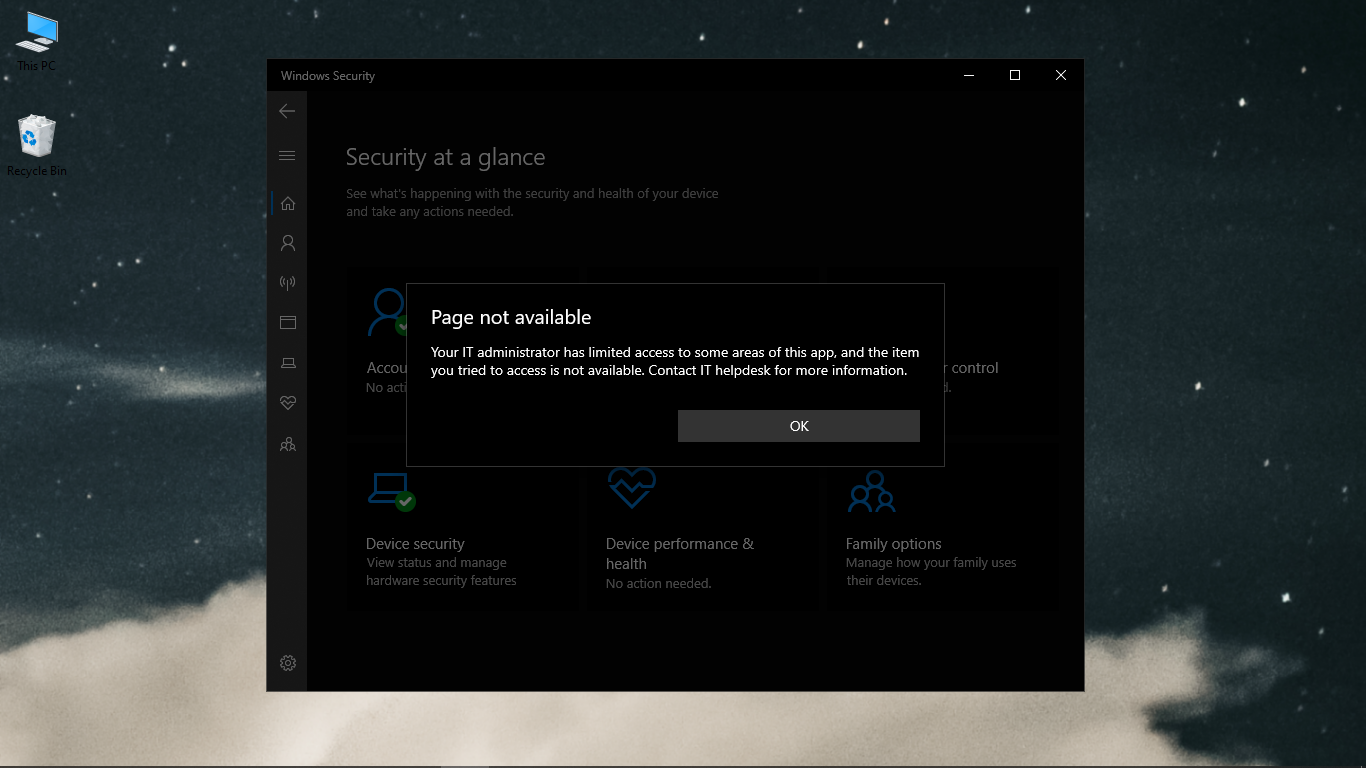The width and height of the screenshot is (1366, 768).
Task: Click 'Your IT administrator has limited access' message
Action: 675,361
